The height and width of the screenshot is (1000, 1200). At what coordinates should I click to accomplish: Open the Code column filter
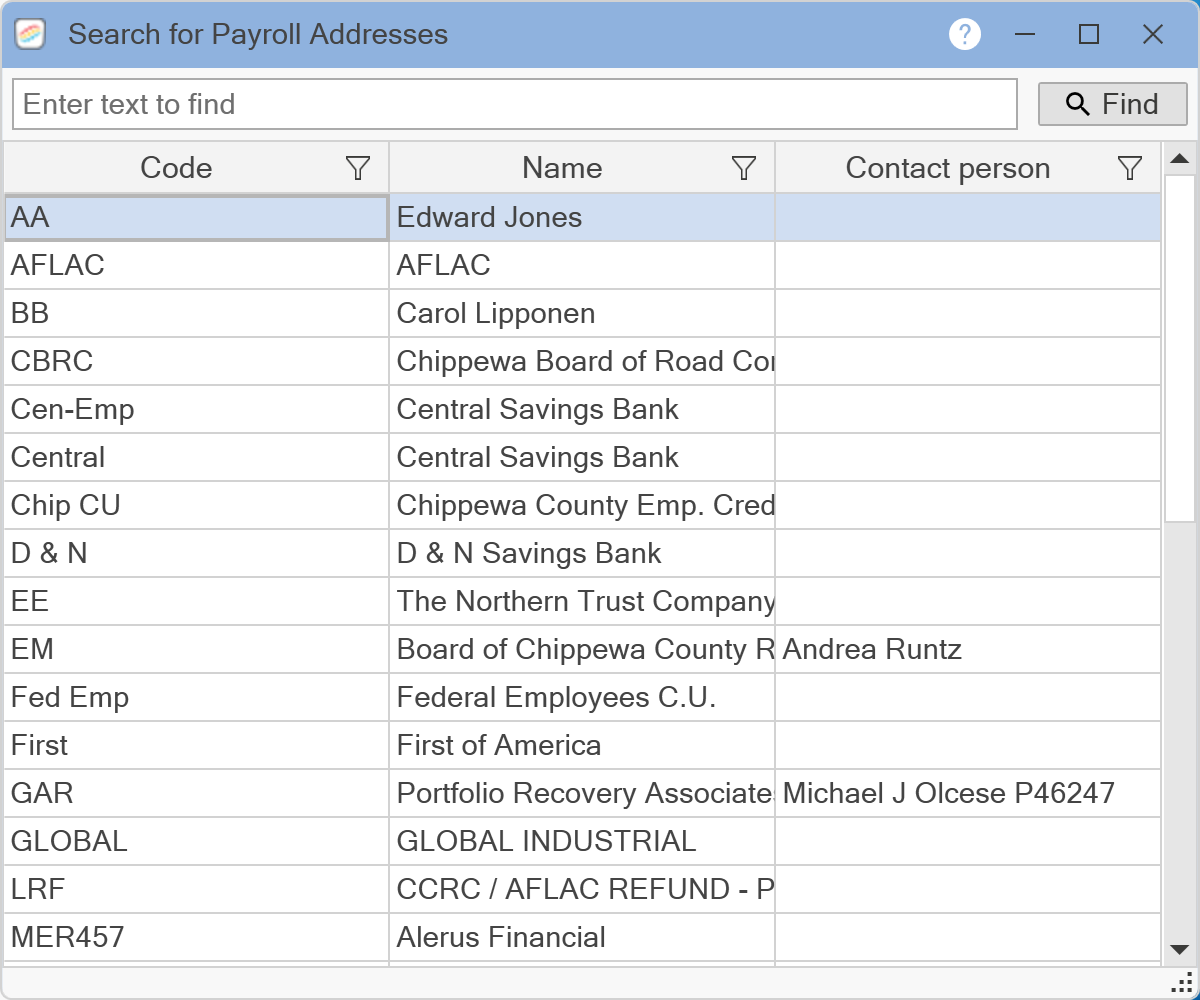point(358,168)
